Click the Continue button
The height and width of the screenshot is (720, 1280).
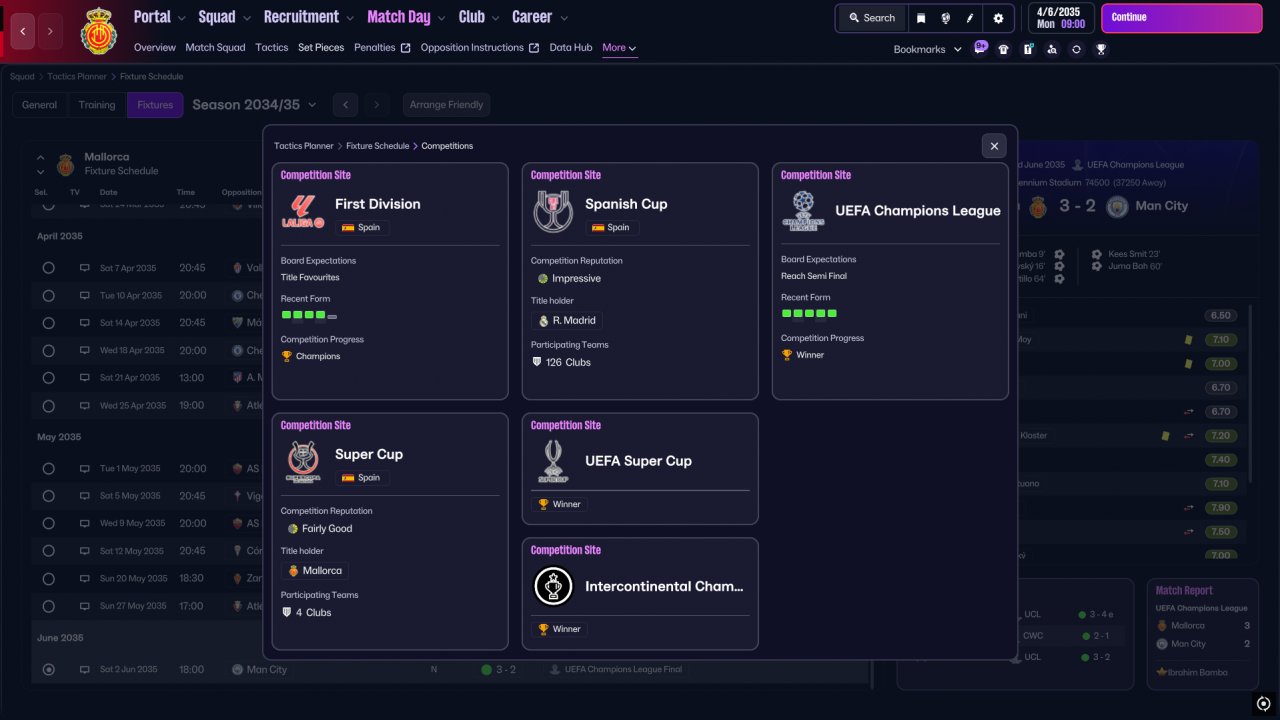pos(1182,18)
